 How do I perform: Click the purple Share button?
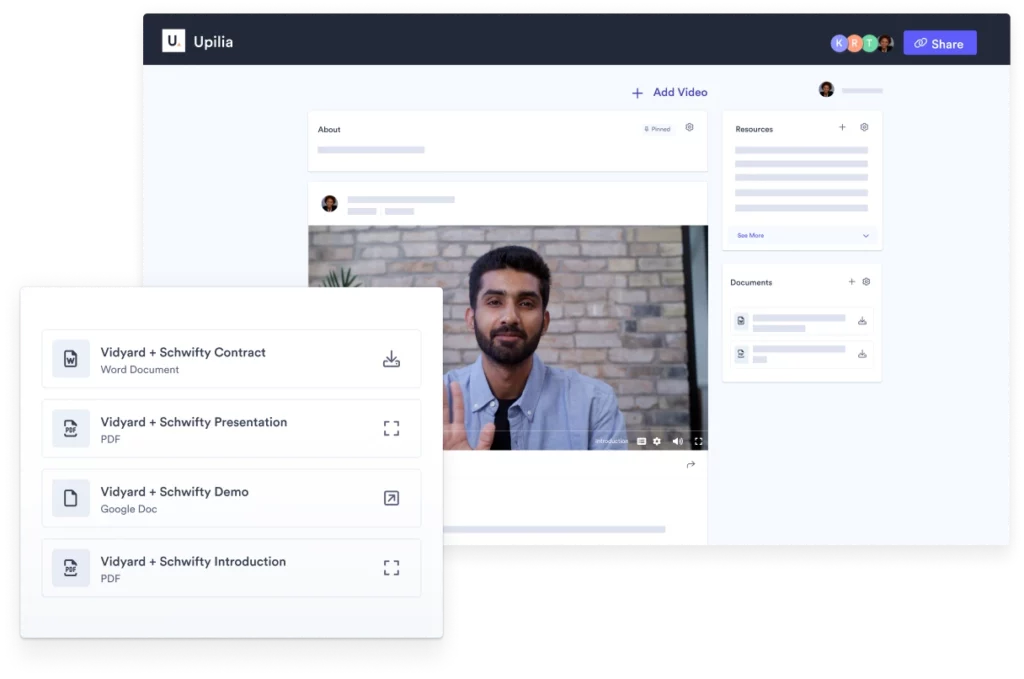click(x=939, y=43)
